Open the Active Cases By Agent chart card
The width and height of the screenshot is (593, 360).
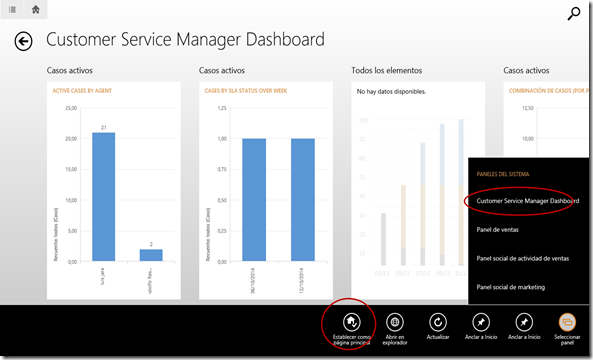[114, 190]
